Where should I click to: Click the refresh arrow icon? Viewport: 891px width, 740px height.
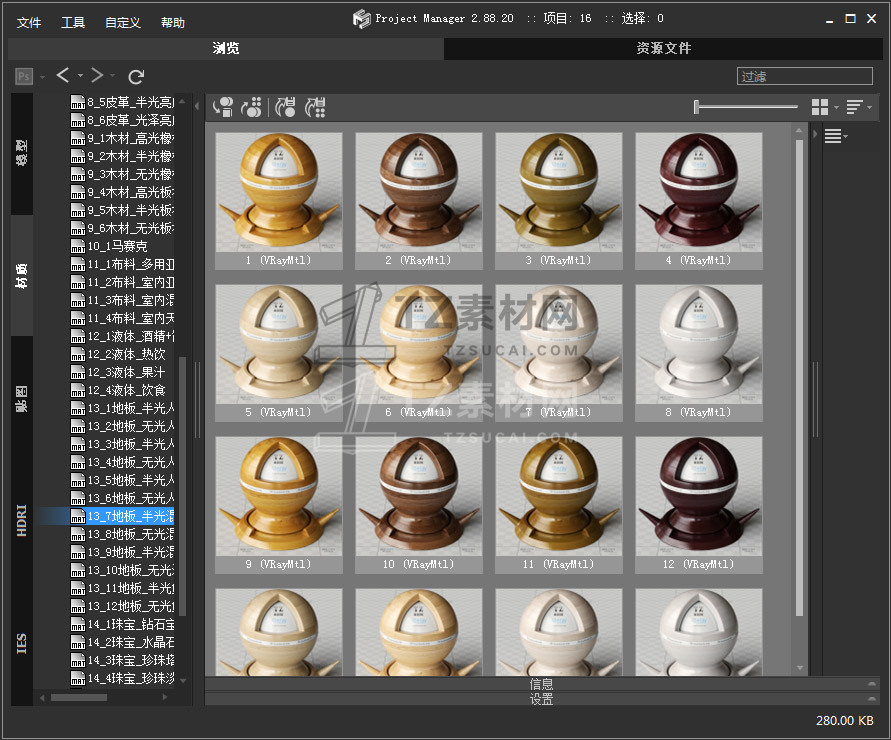coord(137,76)
